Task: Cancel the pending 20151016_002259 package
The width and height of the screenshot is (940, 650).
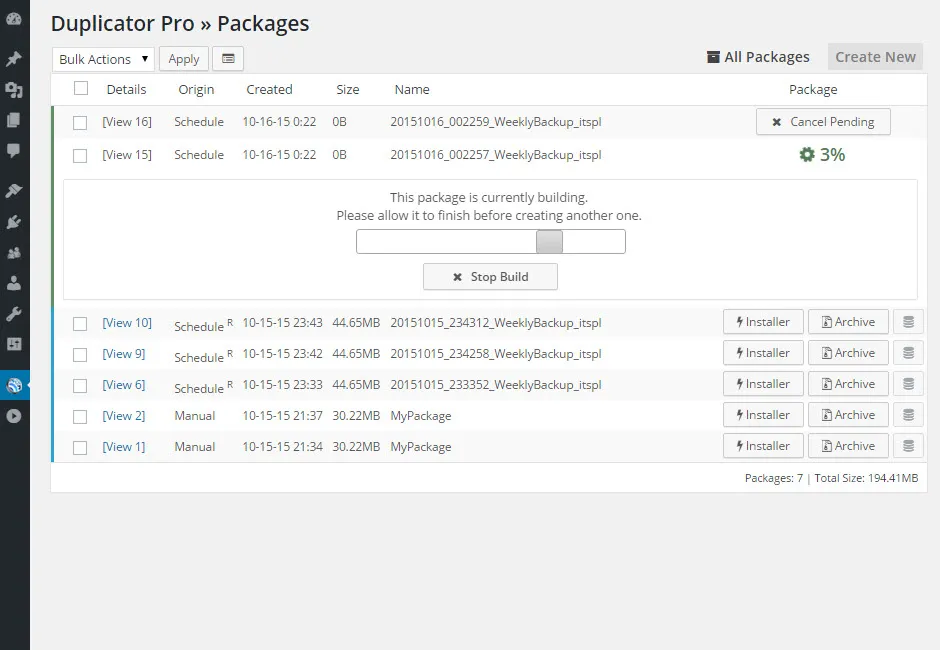Action: point(823,121)
